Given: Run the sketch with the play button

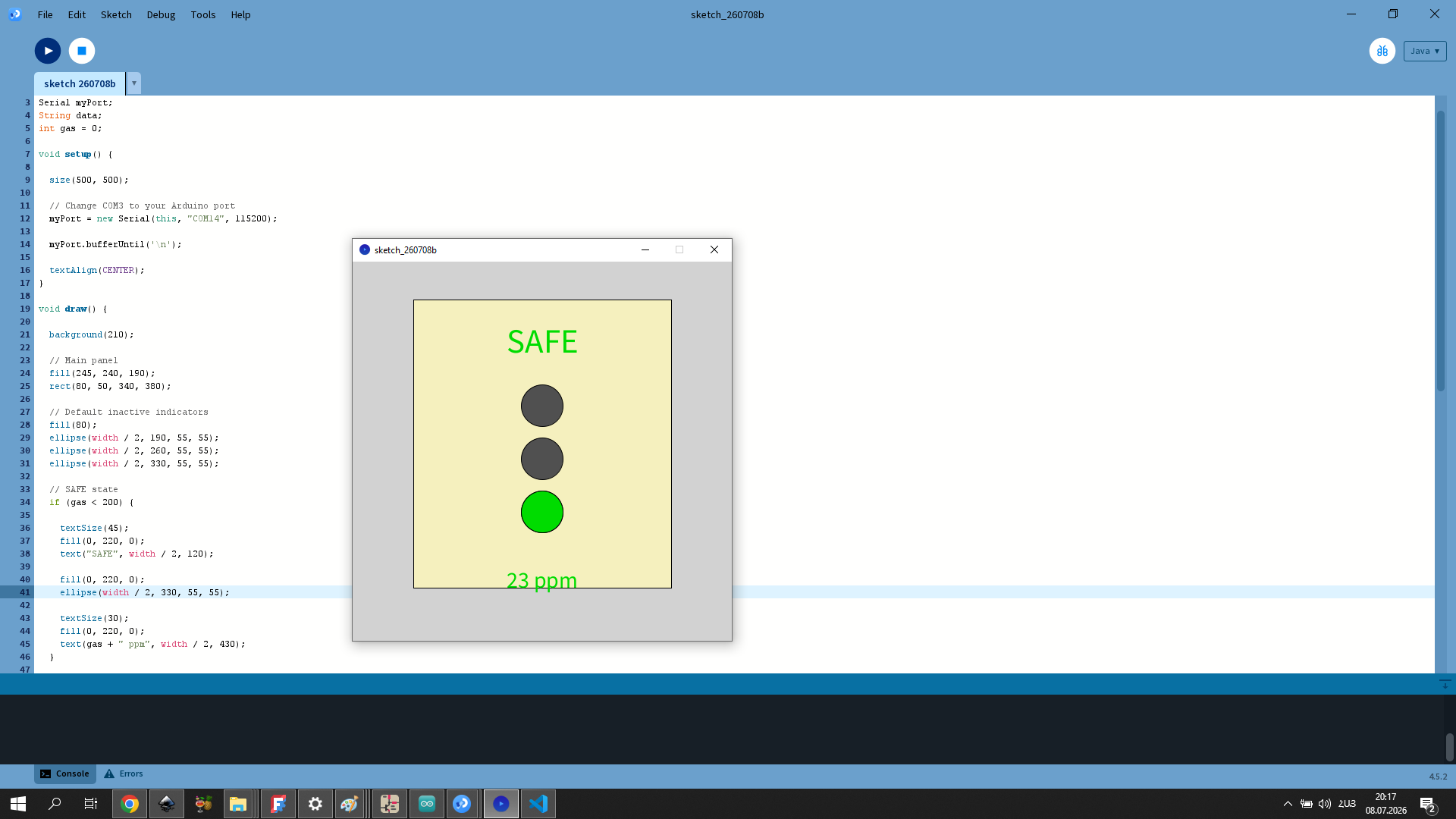Looking at the screenshot, I should [x=48, y=51].
